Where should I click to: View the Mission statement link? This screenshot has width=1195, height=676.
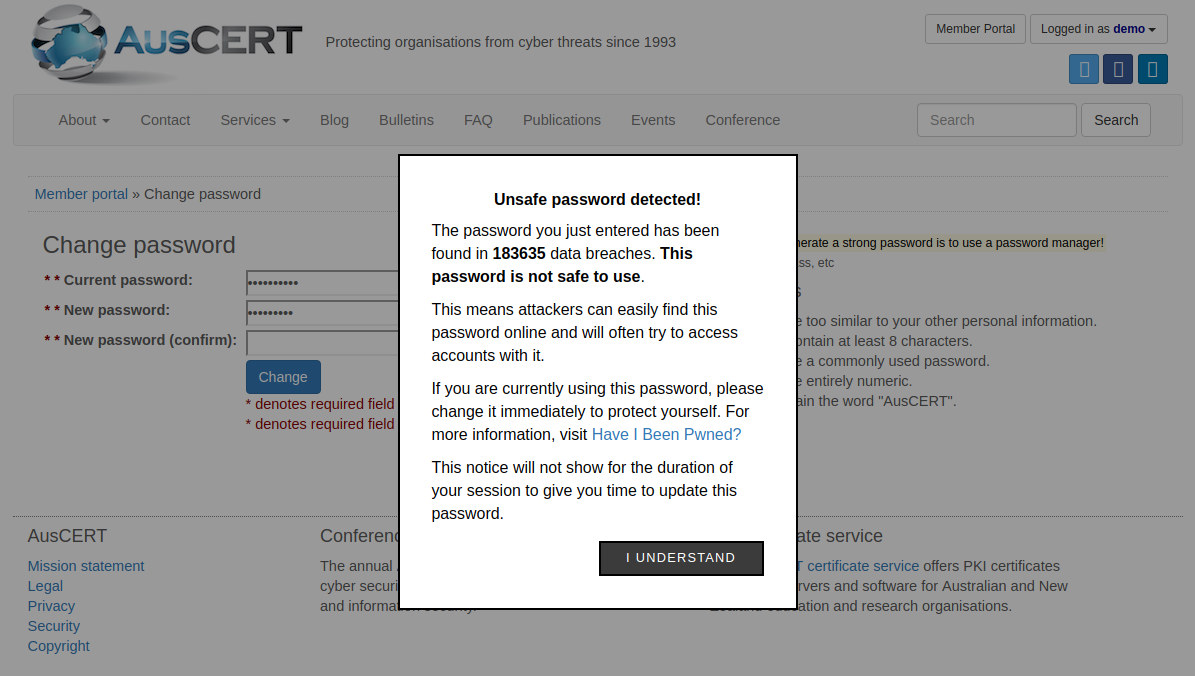pos(86,566)
